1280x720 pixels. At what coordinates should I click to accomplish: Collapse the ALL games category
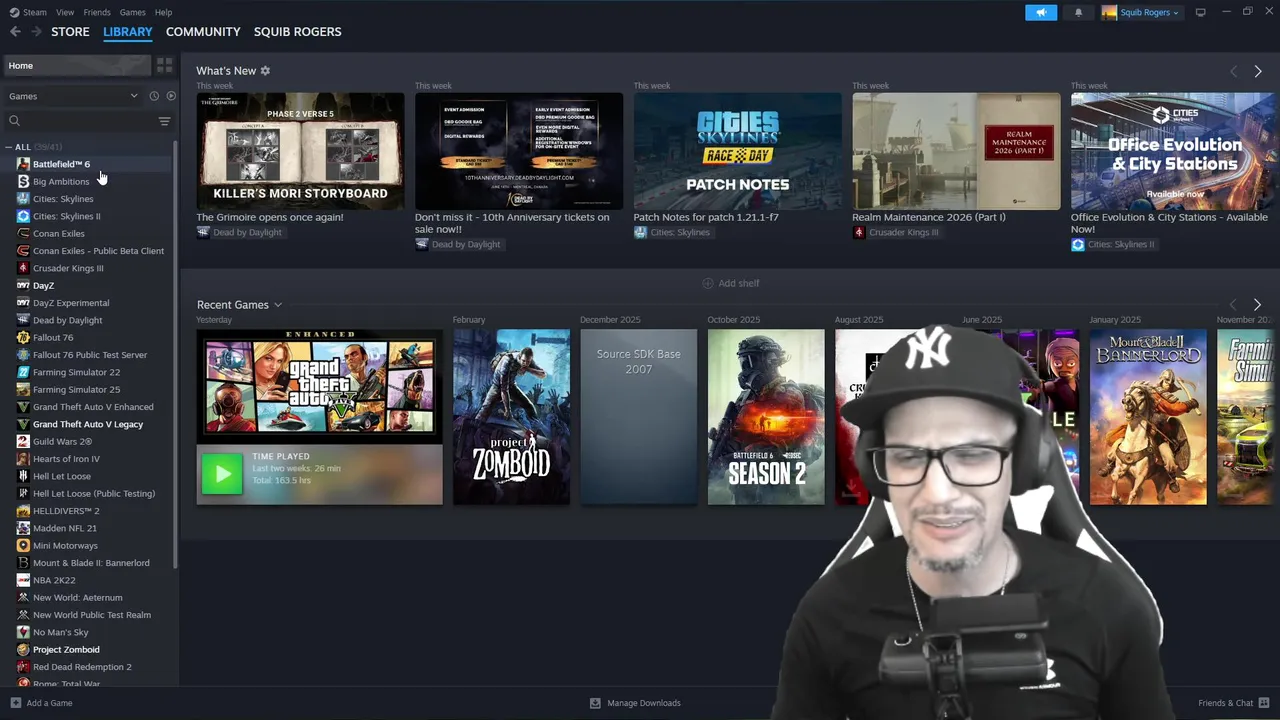pos(9,147)
